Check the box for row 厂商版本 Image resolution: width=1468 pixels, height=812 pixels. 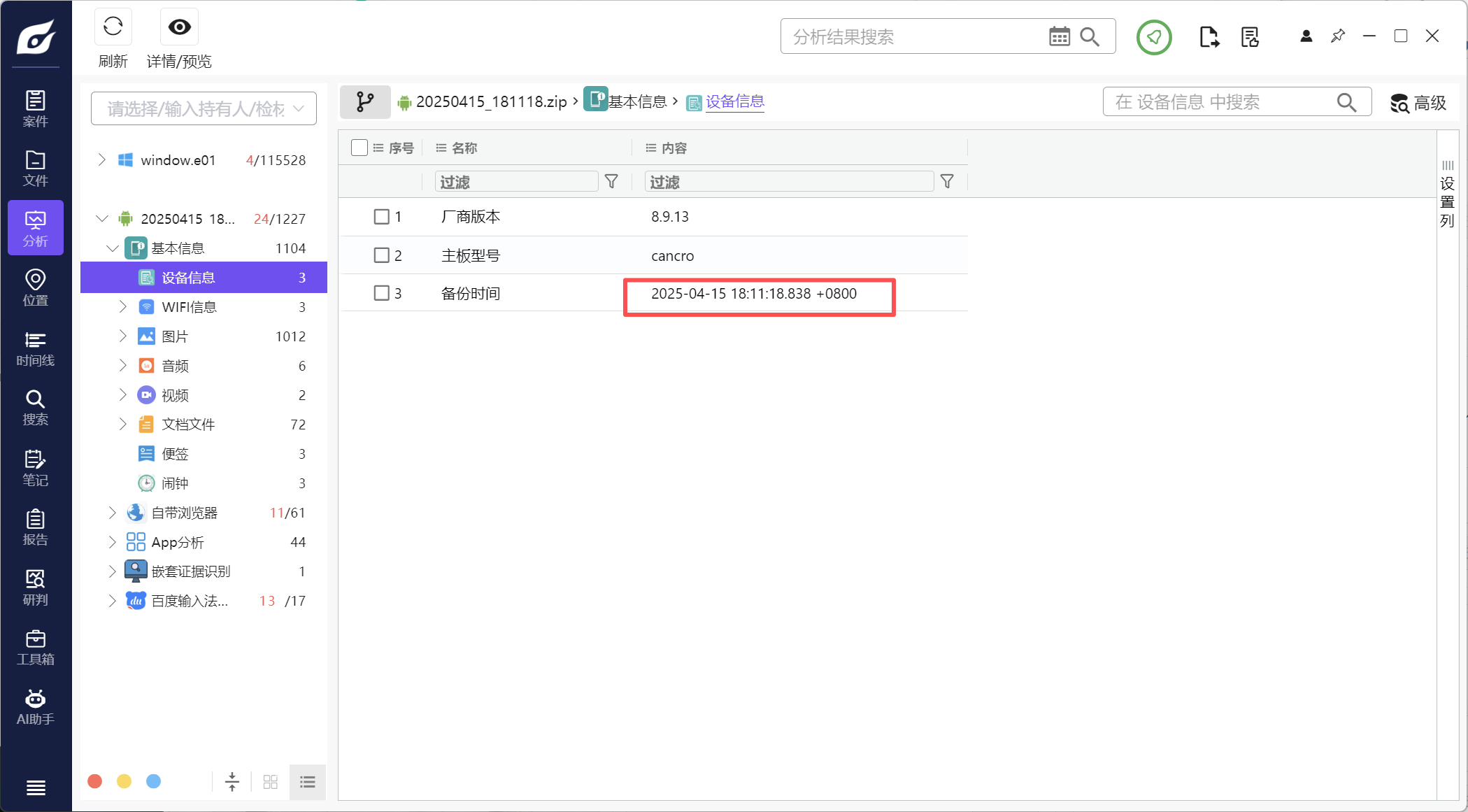(x=381, y=217)
